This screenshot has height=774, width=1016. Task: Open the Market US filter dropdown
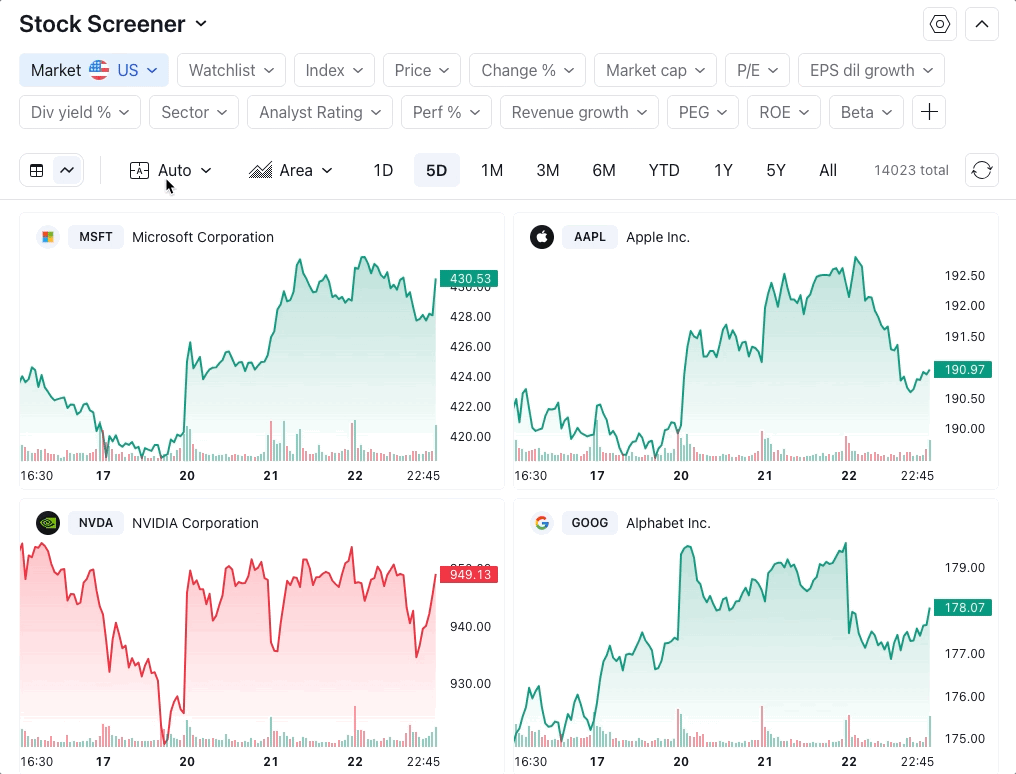94,70
